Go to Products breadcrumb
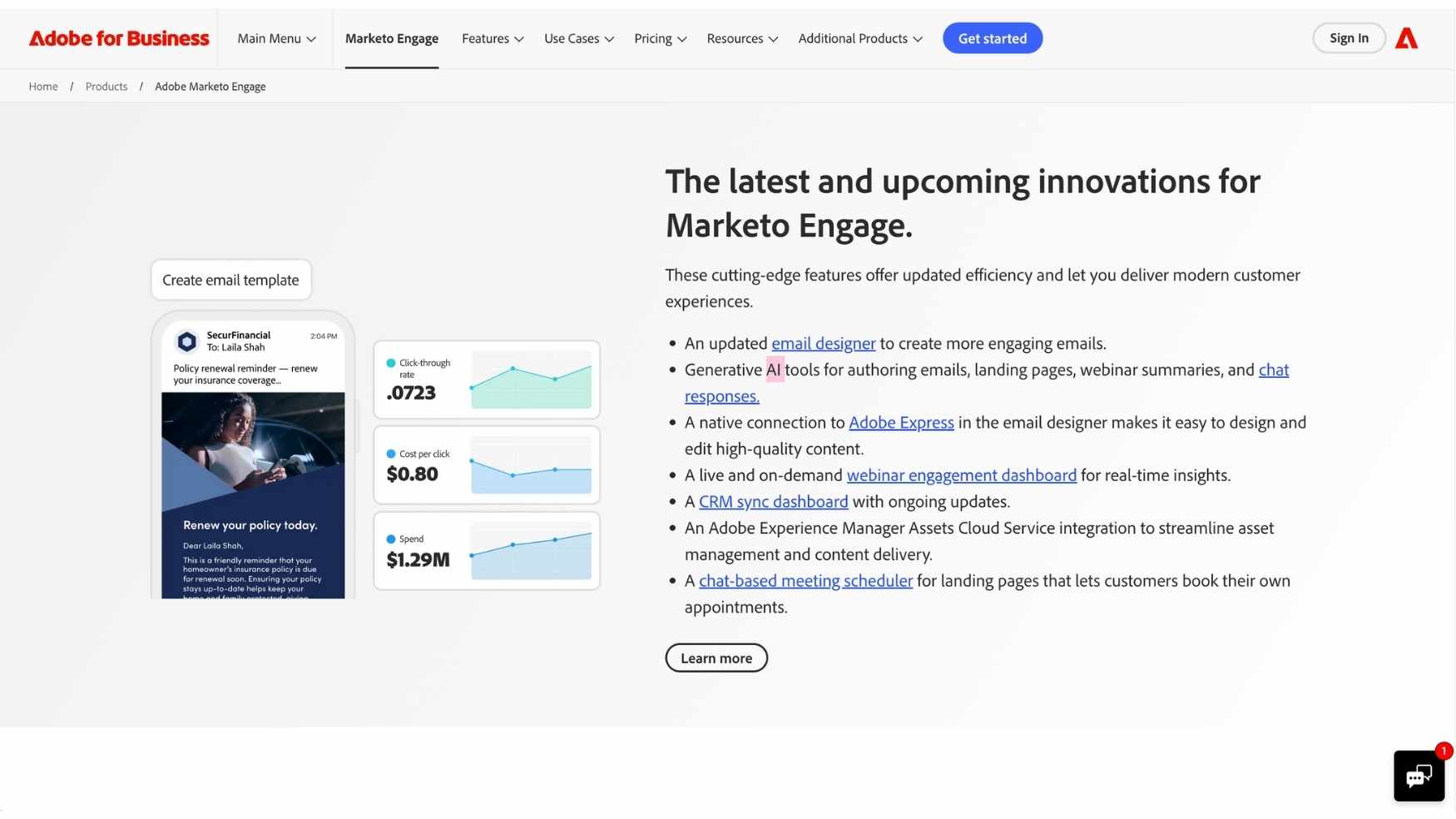Viewport: 1456px width, 819px height. [106, 87]
